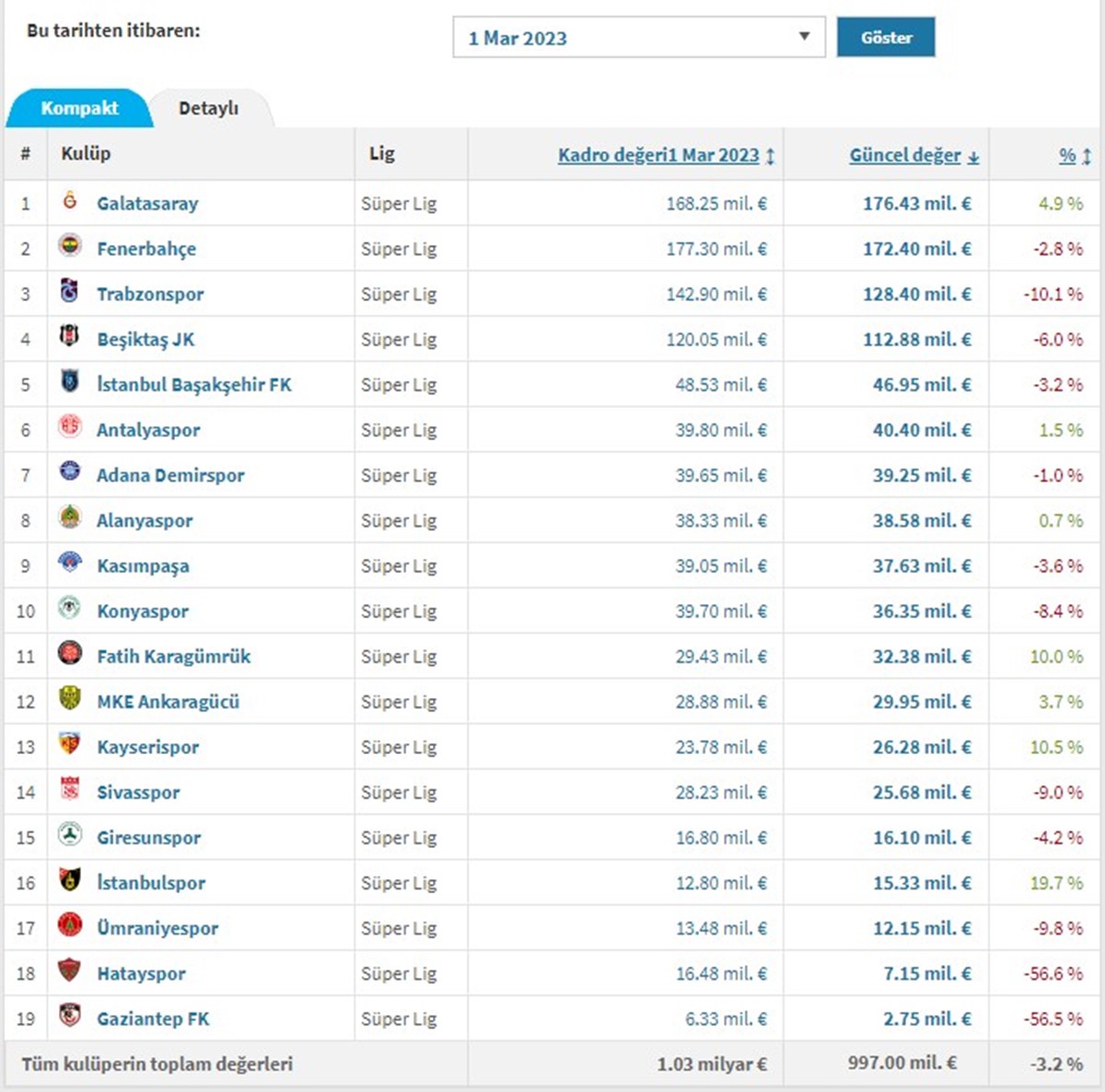
Task: Select the Kompakt tab
Action: [x=79, y=109]
